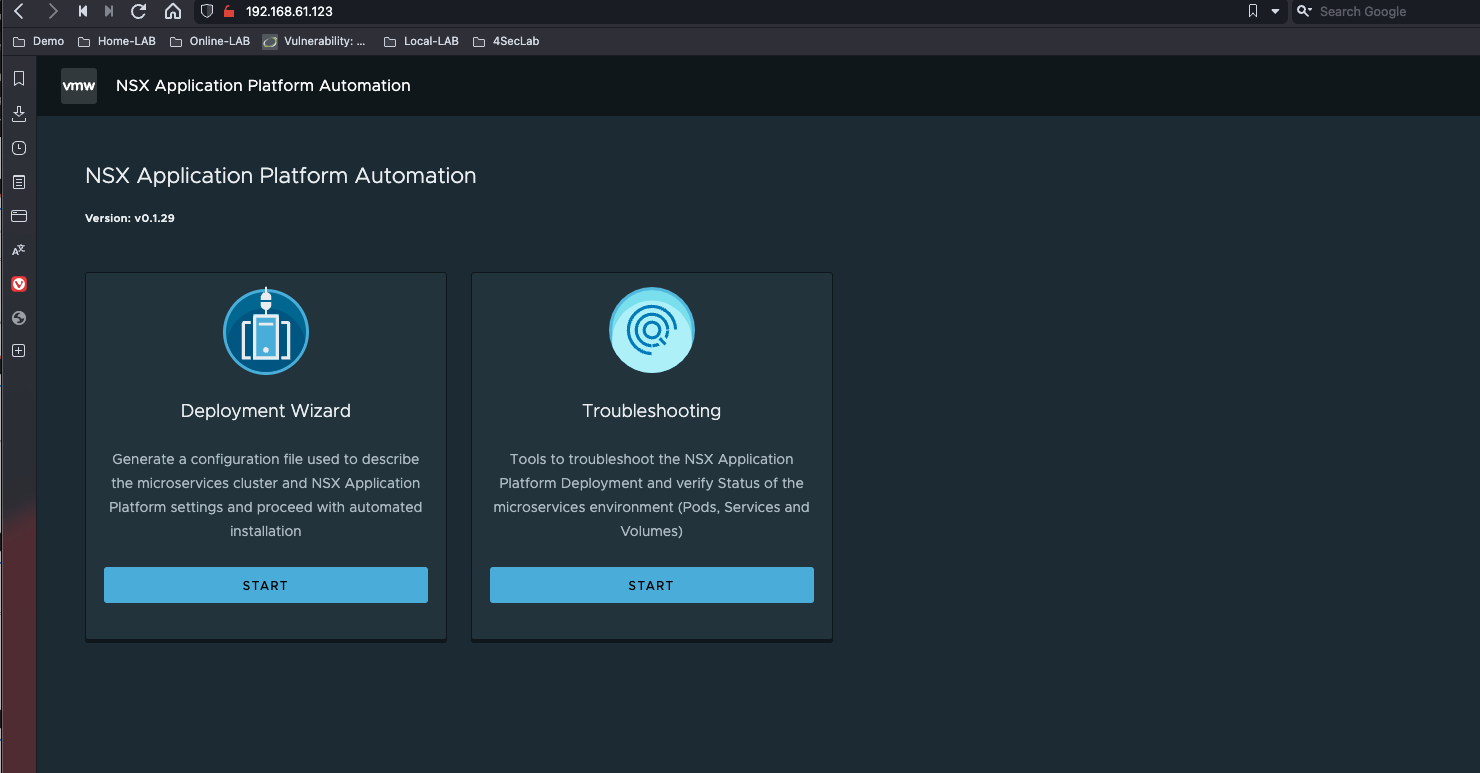Bookmark this page via address bar icon

tap(1253, 12)
